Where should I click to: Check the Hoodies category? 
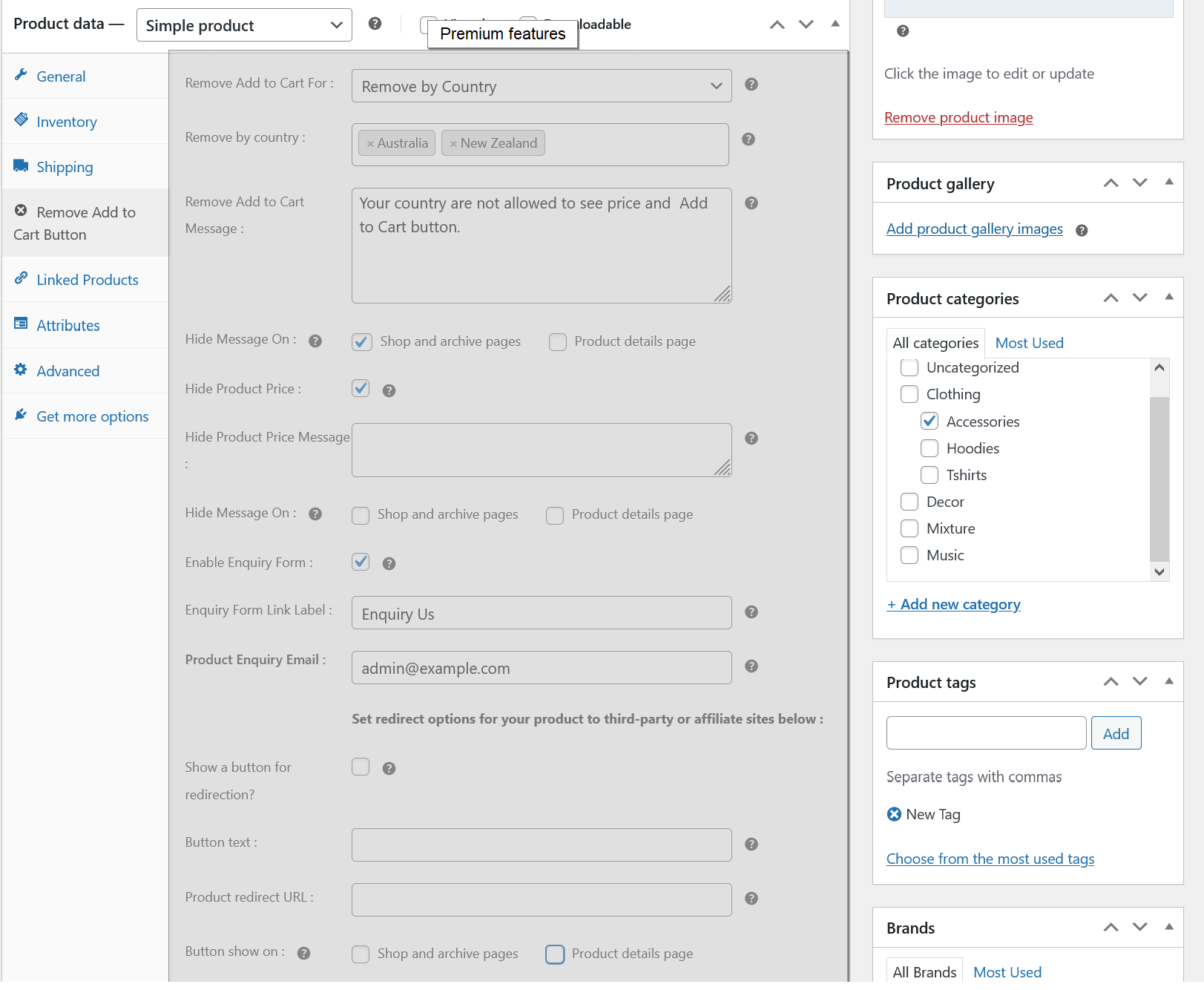[x=930, y=448]
